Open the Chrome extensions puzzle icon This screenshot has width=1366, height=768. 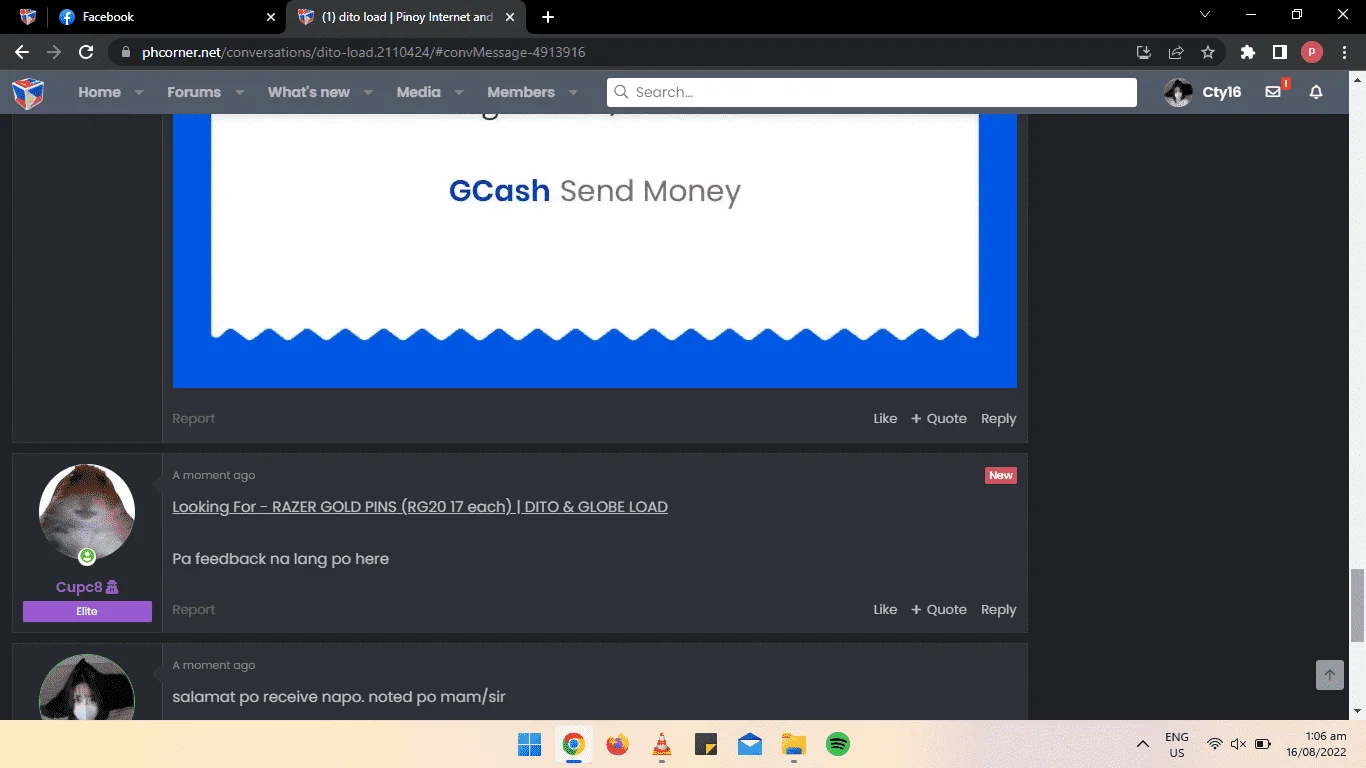tap(1247, 52)
